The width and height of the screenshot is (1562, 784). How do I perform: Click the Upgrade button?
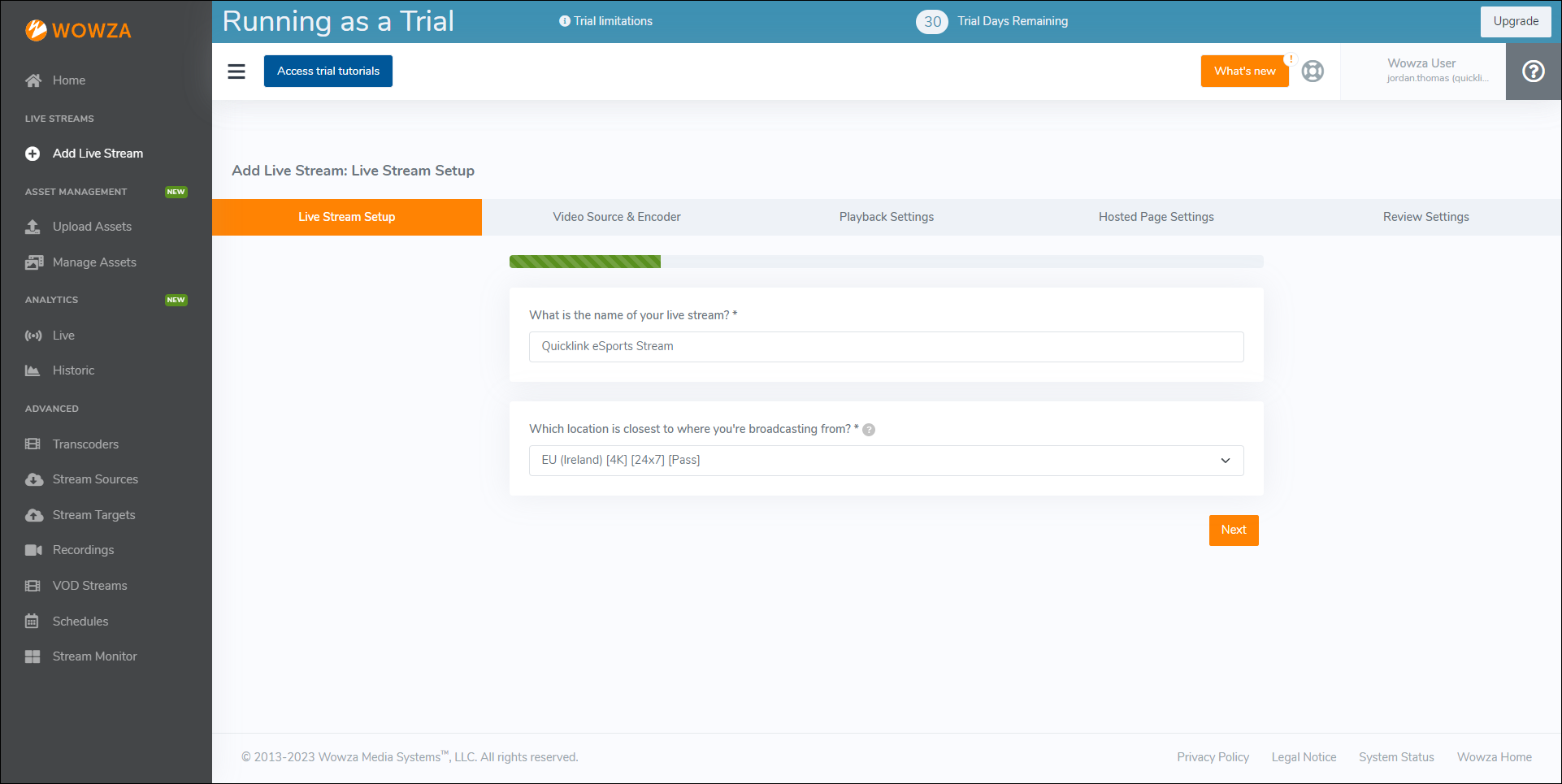pos(1515,22)
